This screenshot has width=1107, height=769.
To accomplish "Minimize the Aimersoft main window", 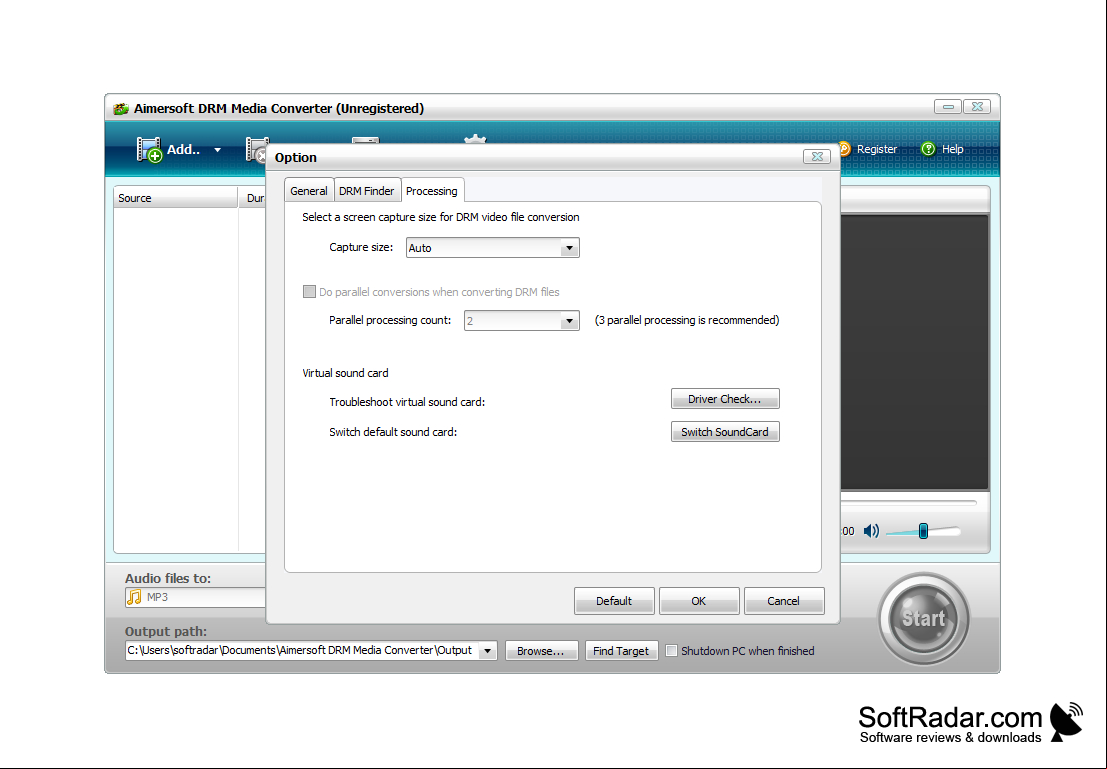I will 947,107.
